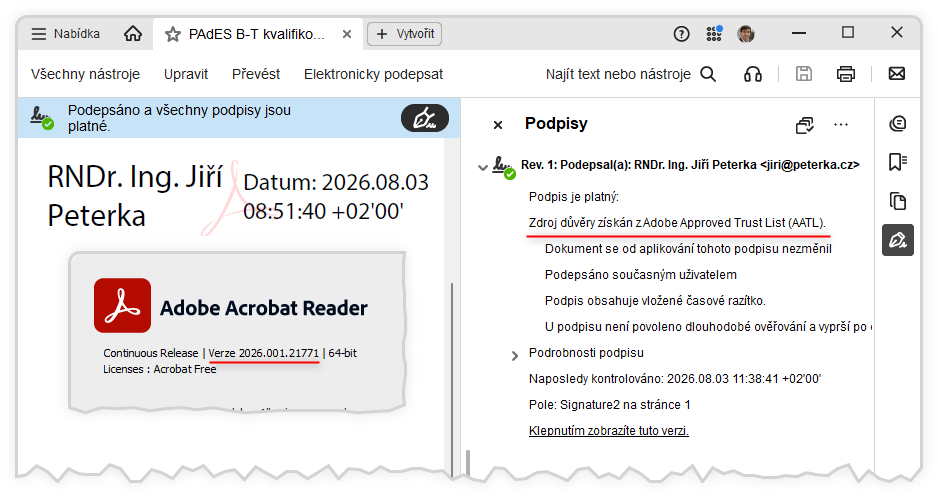Image resolution: width=938 pixels, height=498 pixels.
Task: Click the 'Podpis je platný:' line
Action: click(574, 197)
